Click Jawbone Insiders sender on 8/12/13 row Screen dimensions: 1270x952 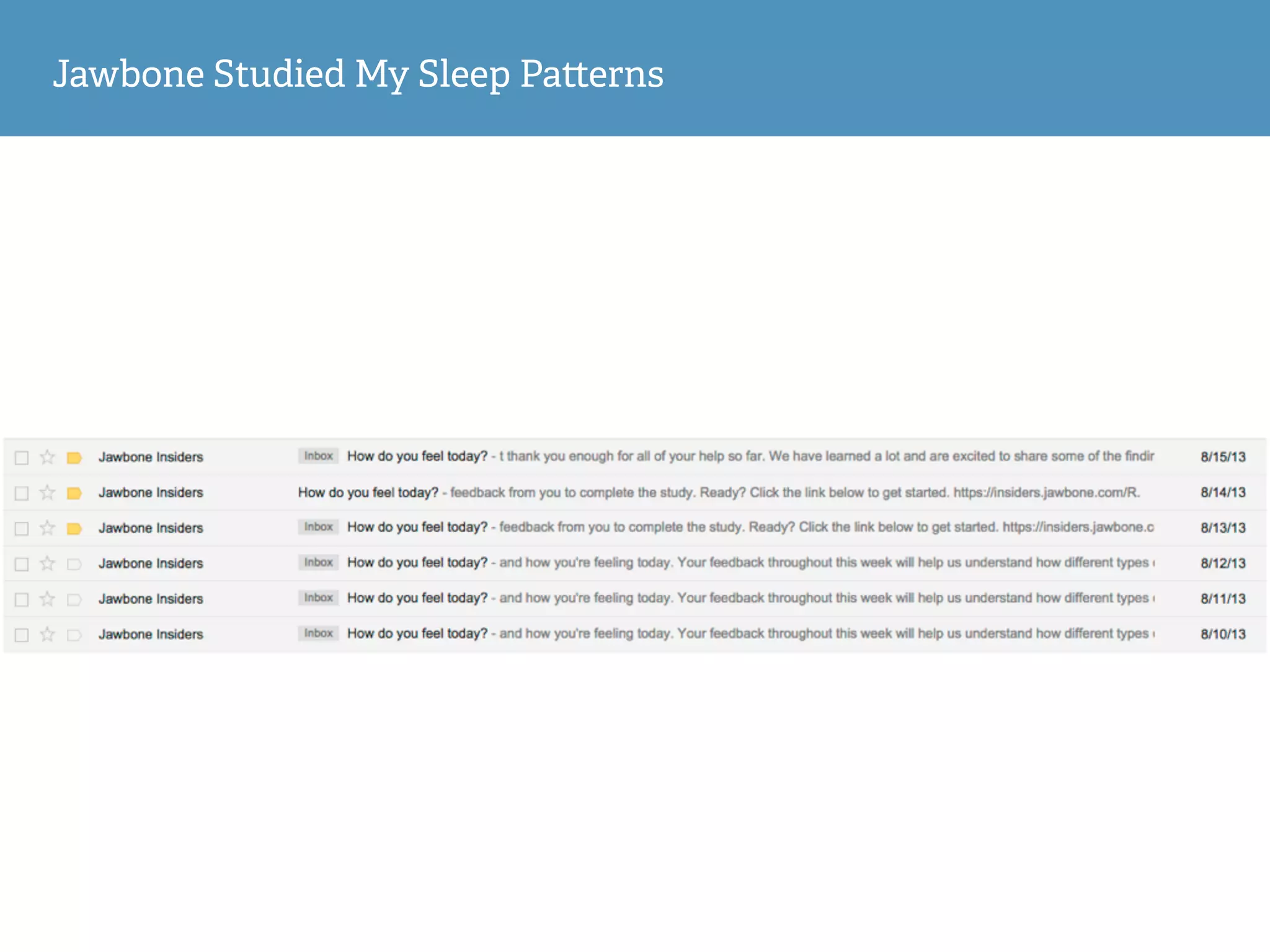(151, 563)
